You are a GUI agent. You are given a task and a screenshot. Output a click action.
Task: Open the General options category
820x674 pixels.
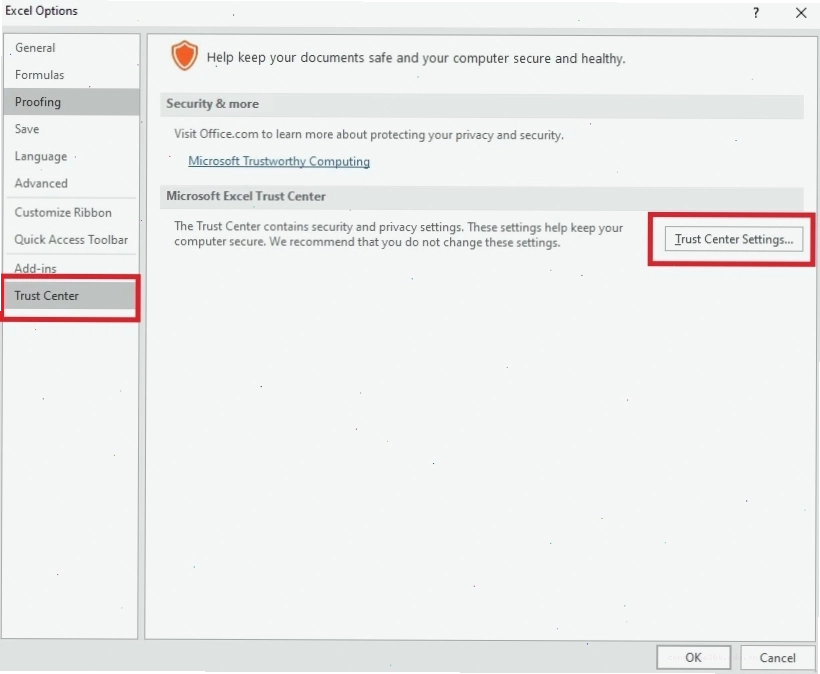pyautogui.click(x=71, y=48)
